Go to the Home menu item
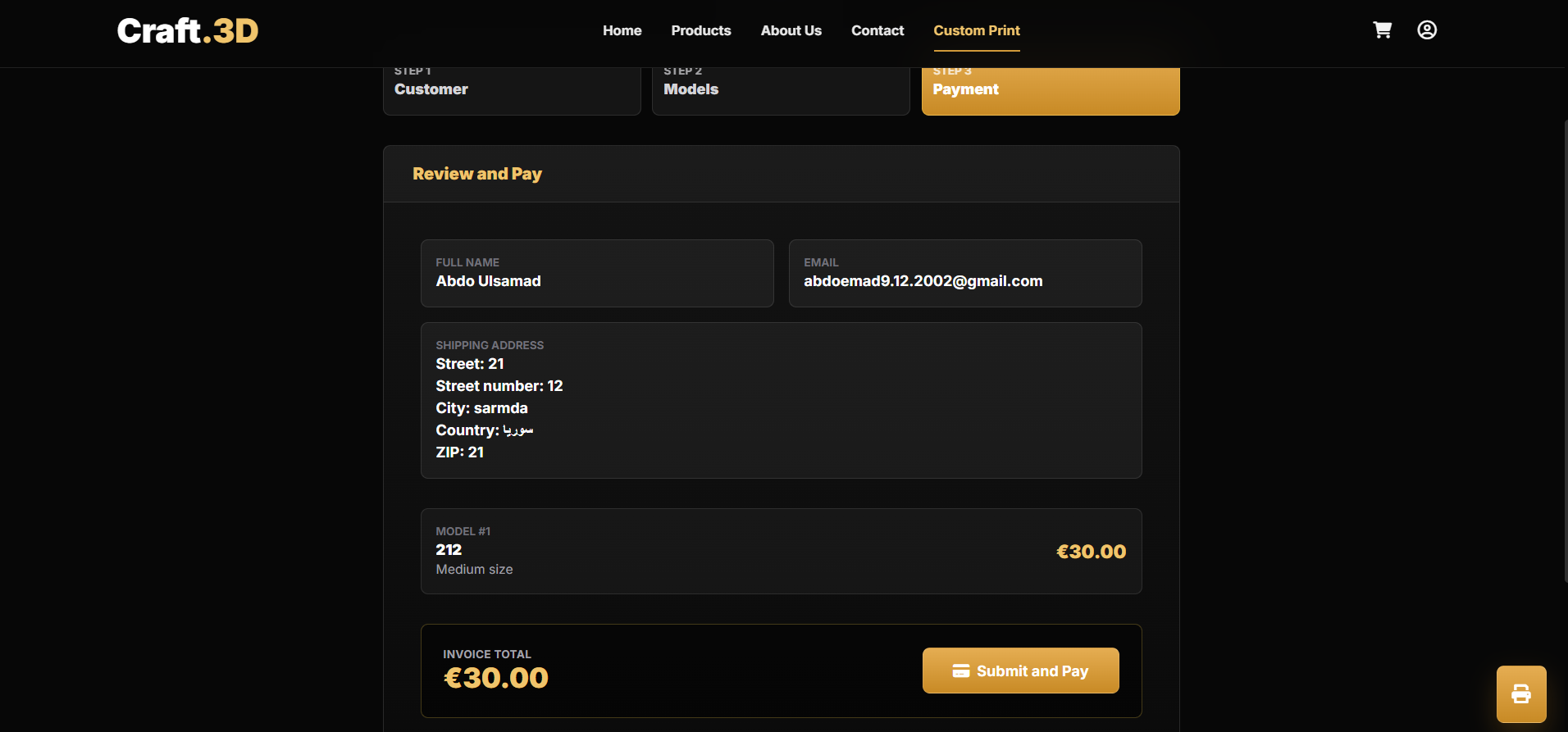Viewport: 1568px width, 732px height. coord(622,30)
